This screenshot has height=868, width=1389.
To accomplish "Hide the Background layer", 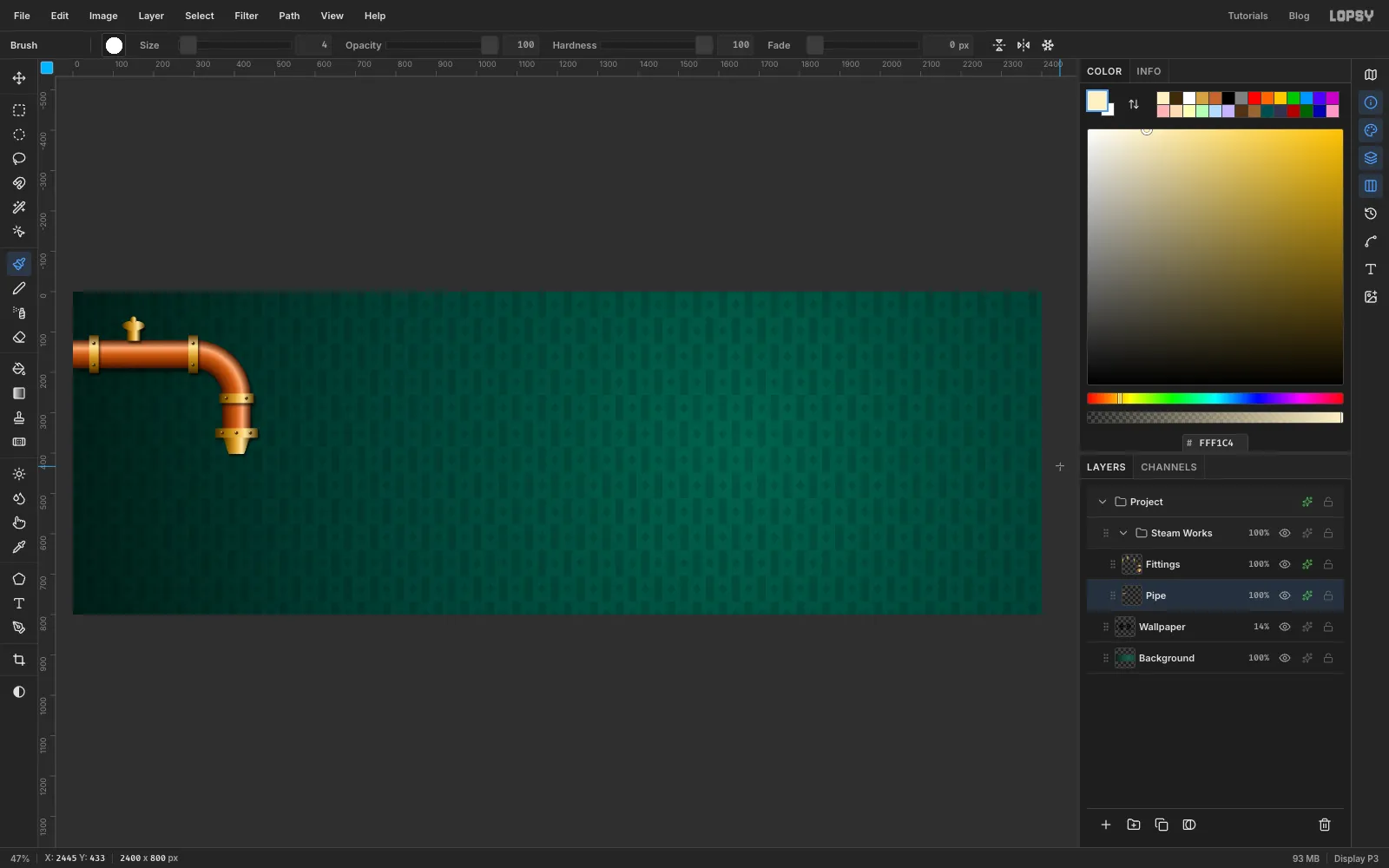I will tap(1285, 658).
